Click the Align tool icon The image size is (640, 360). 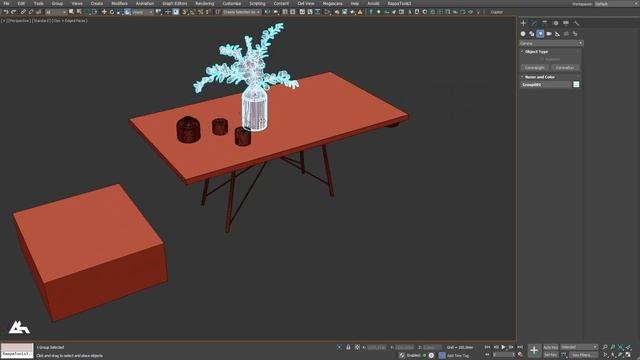[x=276, y=12]
